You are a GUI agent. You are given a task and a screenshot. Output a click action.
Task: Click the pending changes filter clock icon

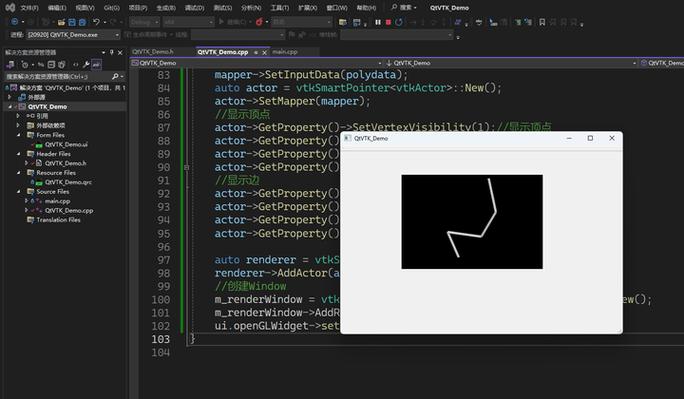point(24,65)
